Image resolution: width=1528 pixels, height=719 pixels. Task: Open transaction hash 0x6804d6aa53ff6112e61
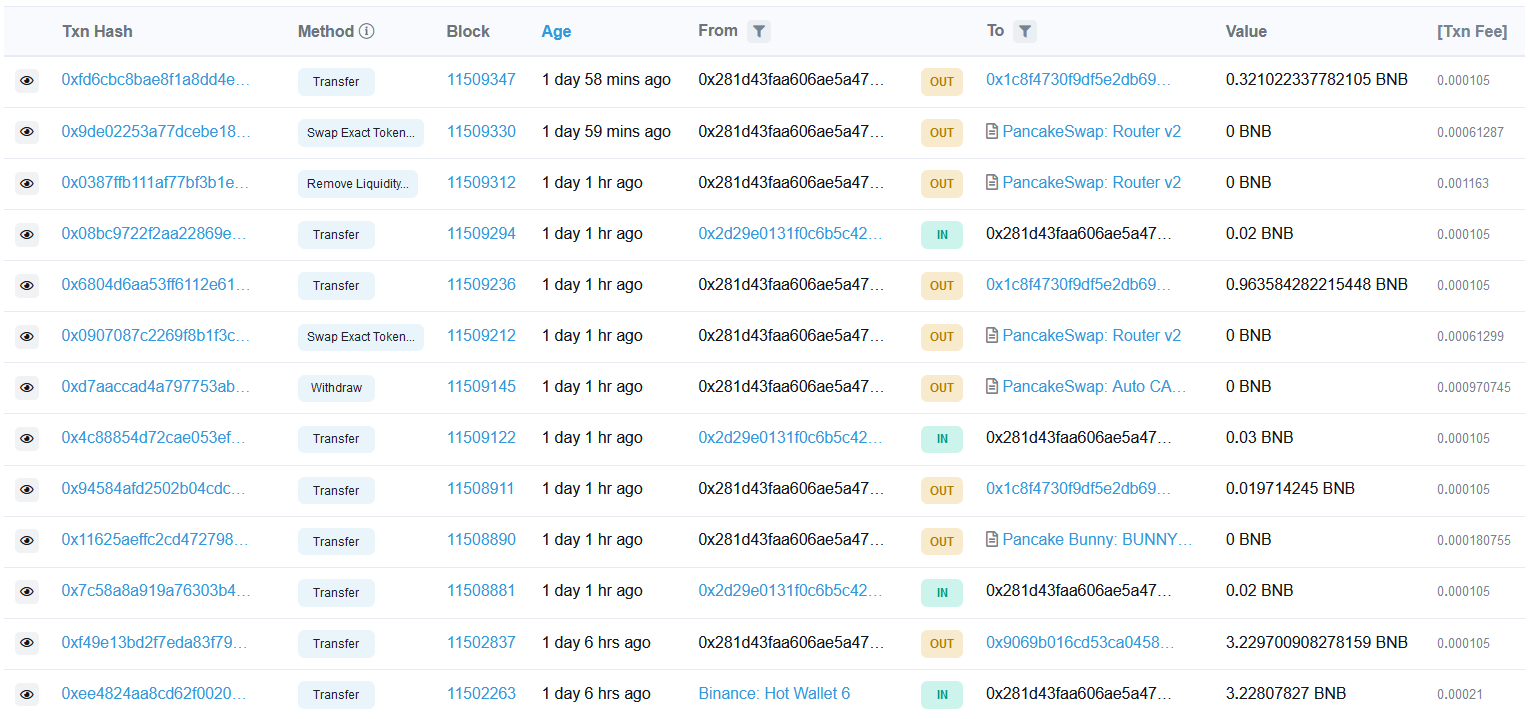click(x=155, y=285)
